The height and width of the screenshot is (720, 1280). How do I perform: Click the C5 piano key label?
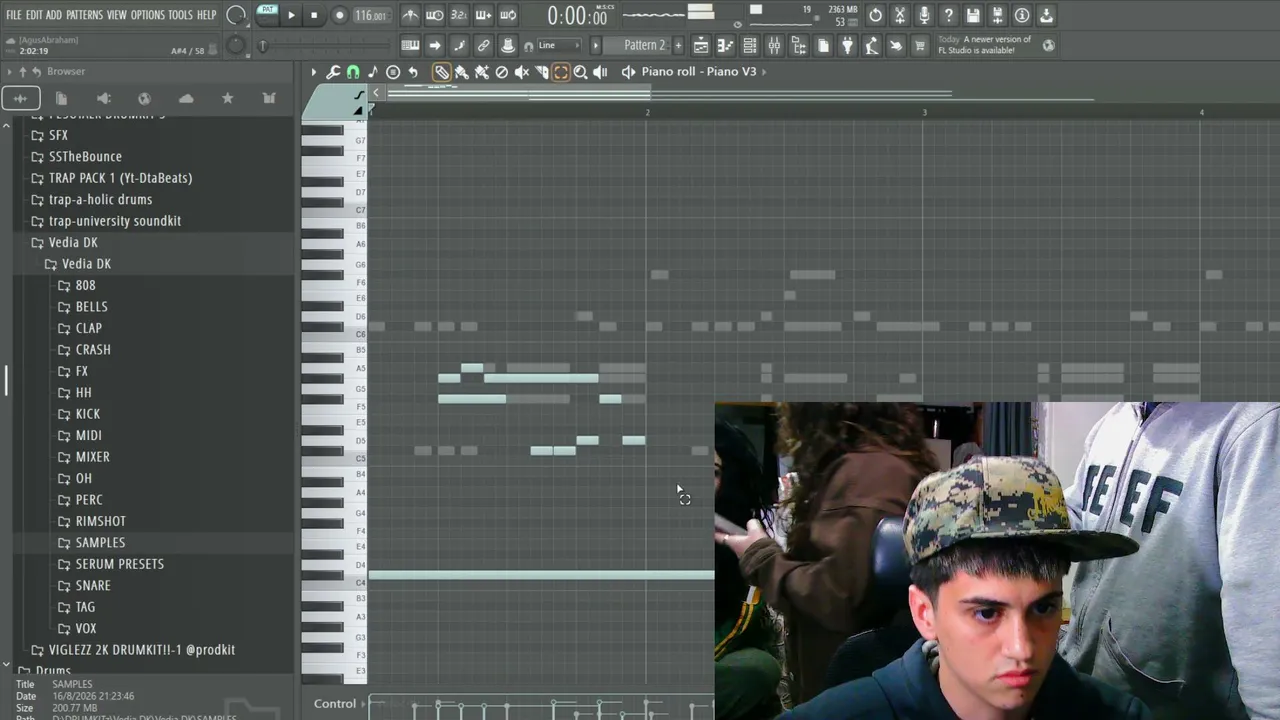[360, 458]
